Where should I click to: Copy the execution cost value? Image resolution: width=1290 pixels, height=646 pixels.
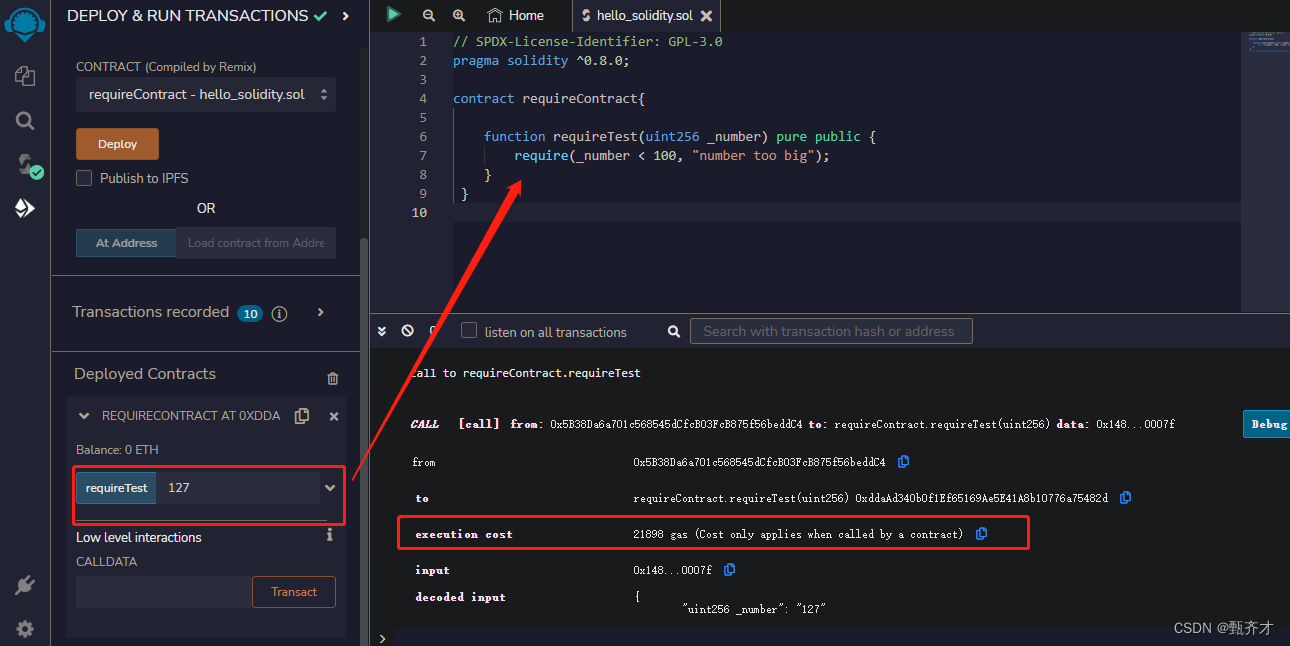click(x=981, y=534)
